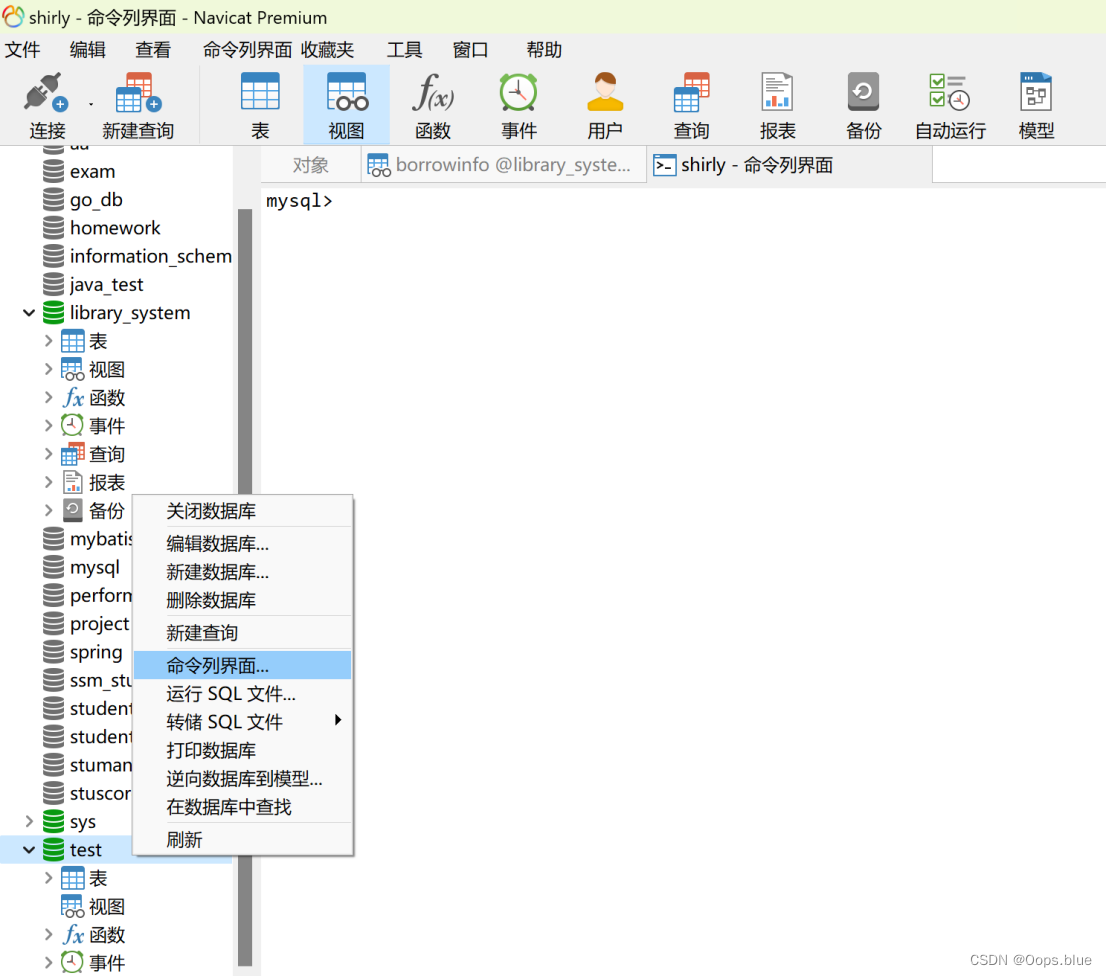
Task: Click 查询 queries icon under library_system
Action: [x=73, y=454]
